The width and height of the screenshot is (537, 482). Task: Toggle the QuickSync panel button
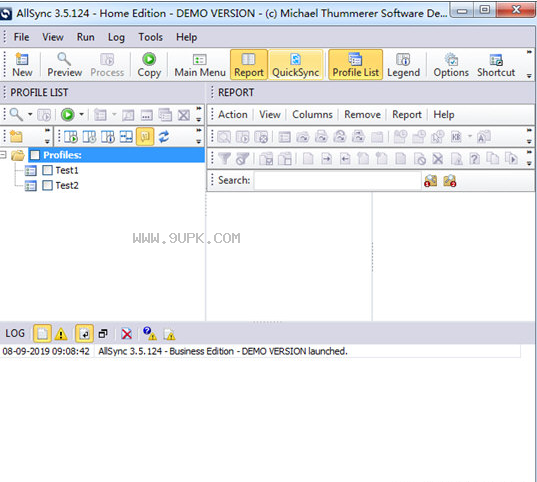click(x=296, y=64)
